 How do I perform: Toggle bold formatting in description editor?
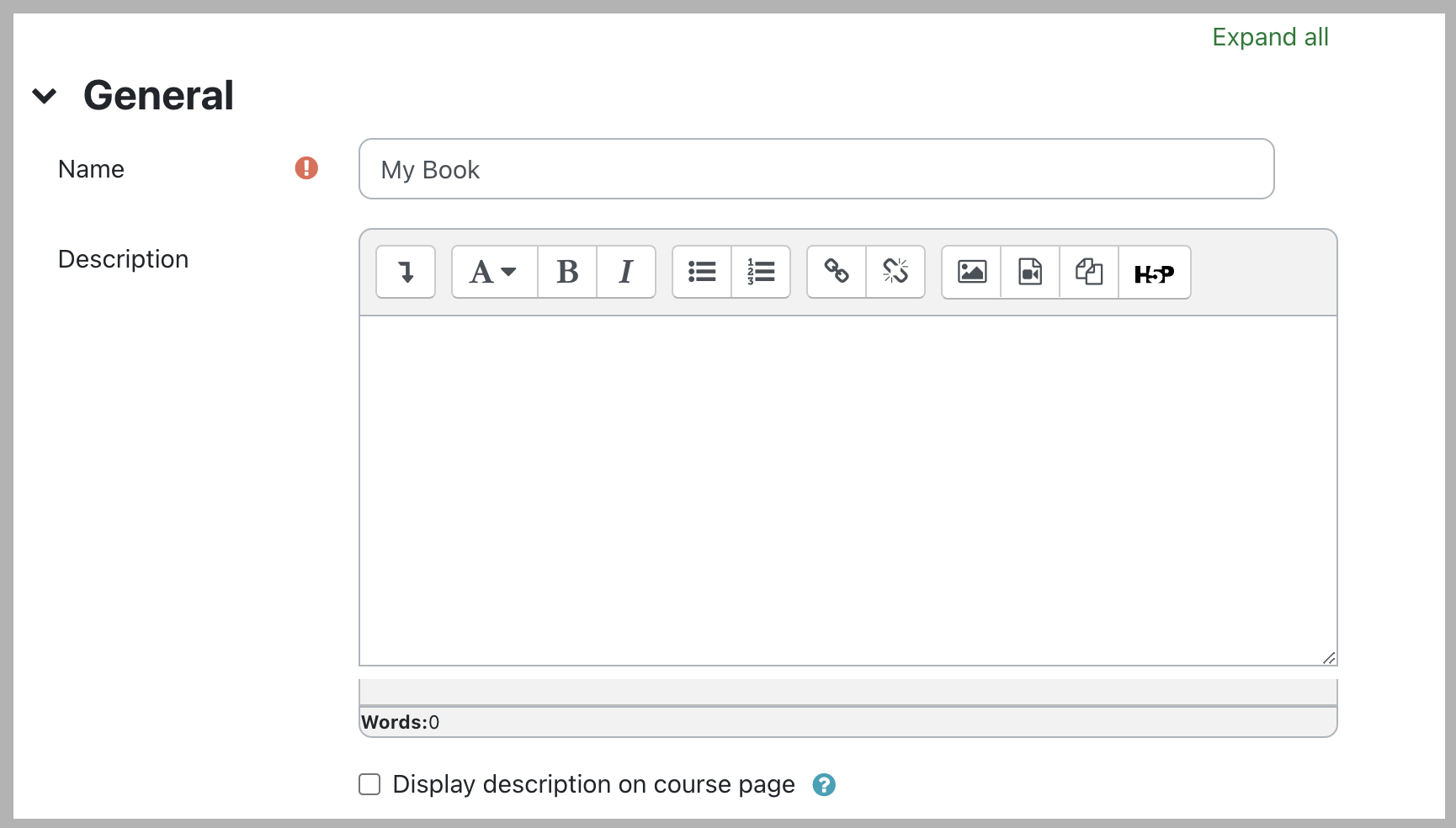tap(567, 272)
